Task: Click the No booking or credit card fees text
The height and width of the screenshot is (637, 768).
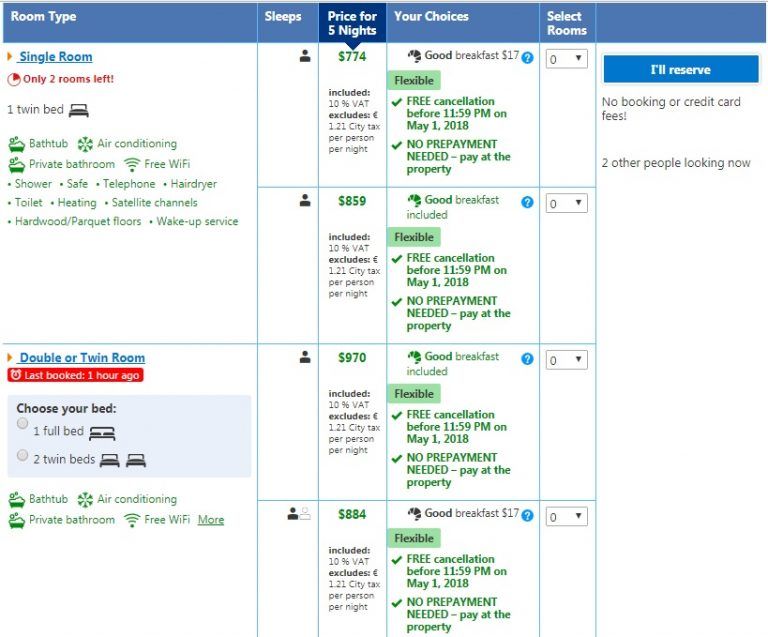Action: click(671, 109)
